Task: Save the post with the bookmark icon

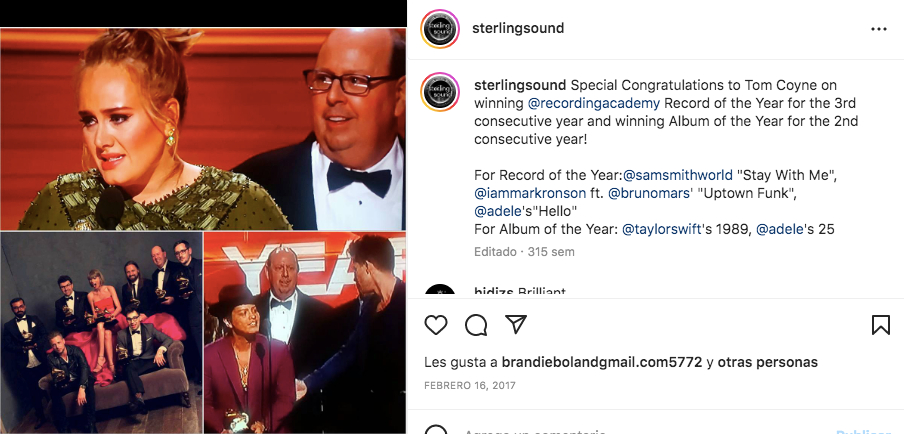Action: pyautogui.click(x=880, y=325)
